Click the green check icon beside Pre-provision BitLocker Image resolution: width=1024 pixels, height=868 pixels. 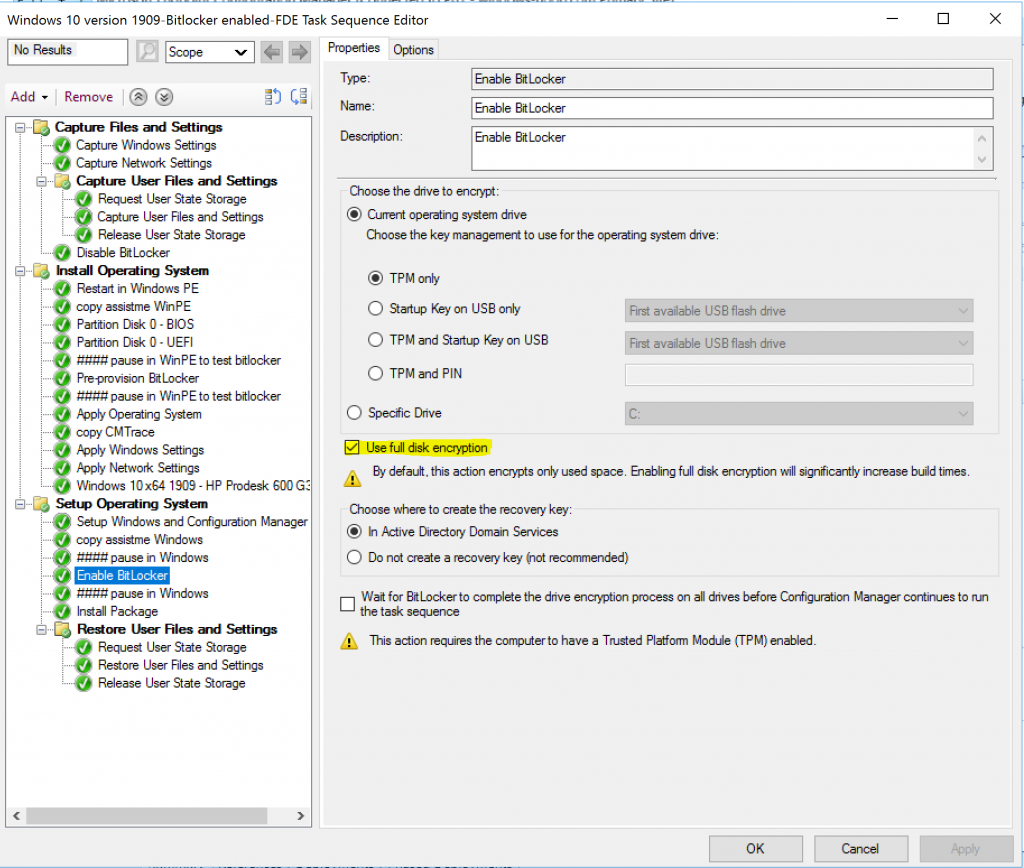62,379
